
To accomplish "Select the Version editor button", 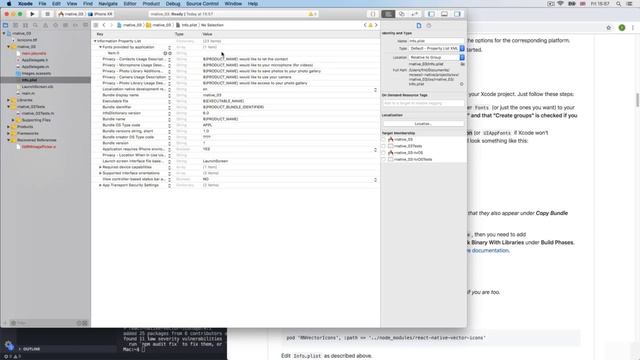I will [x=415, y=14].
